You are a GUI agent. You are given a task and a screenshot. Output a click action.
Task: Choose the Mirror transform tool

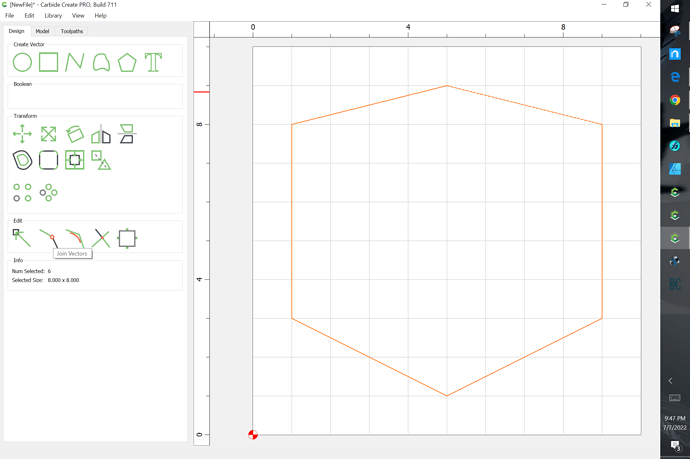point(101,134)
